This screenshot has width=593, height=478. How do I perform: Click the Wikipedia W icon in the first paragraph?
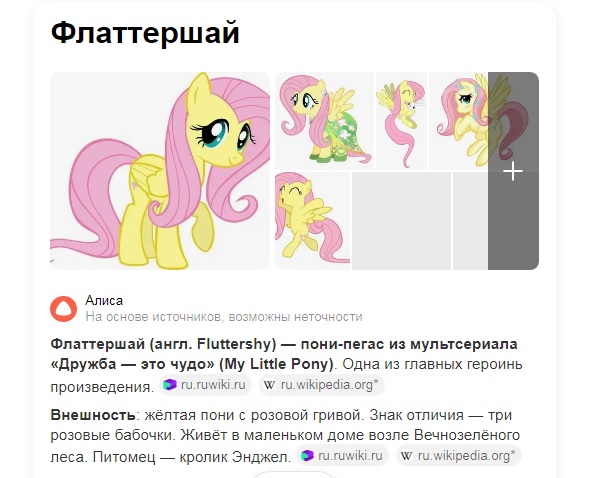coord(269,385)
